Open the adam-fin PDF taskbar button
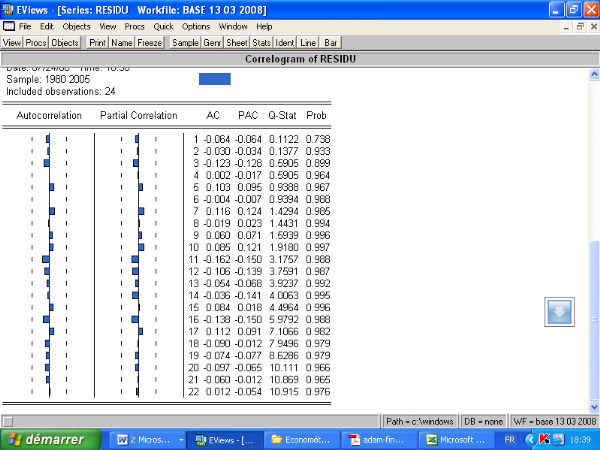600x450 pixels. [x=379, y=440]
